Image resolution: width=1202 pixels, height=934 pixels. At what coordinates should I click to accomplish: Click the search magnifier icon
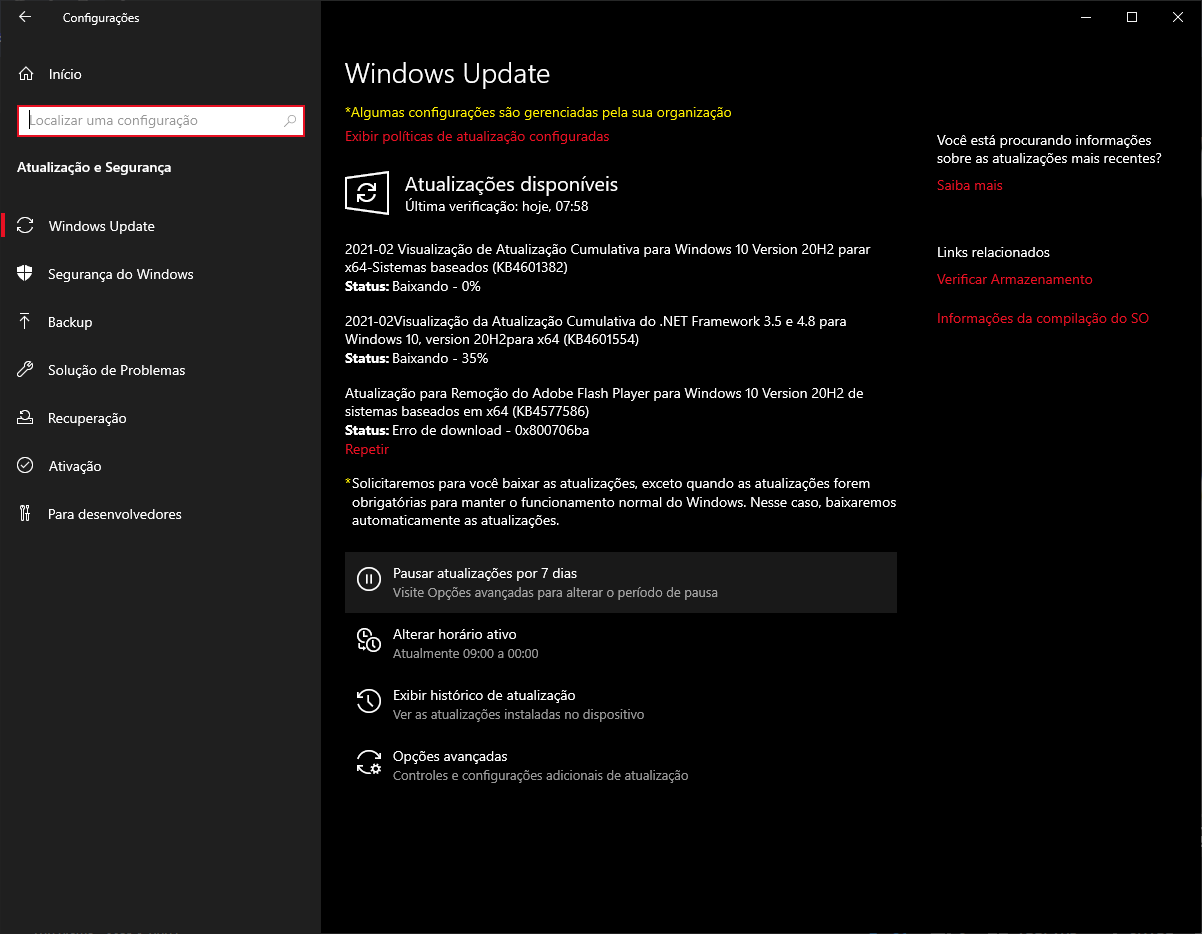(x=290, y=121)
